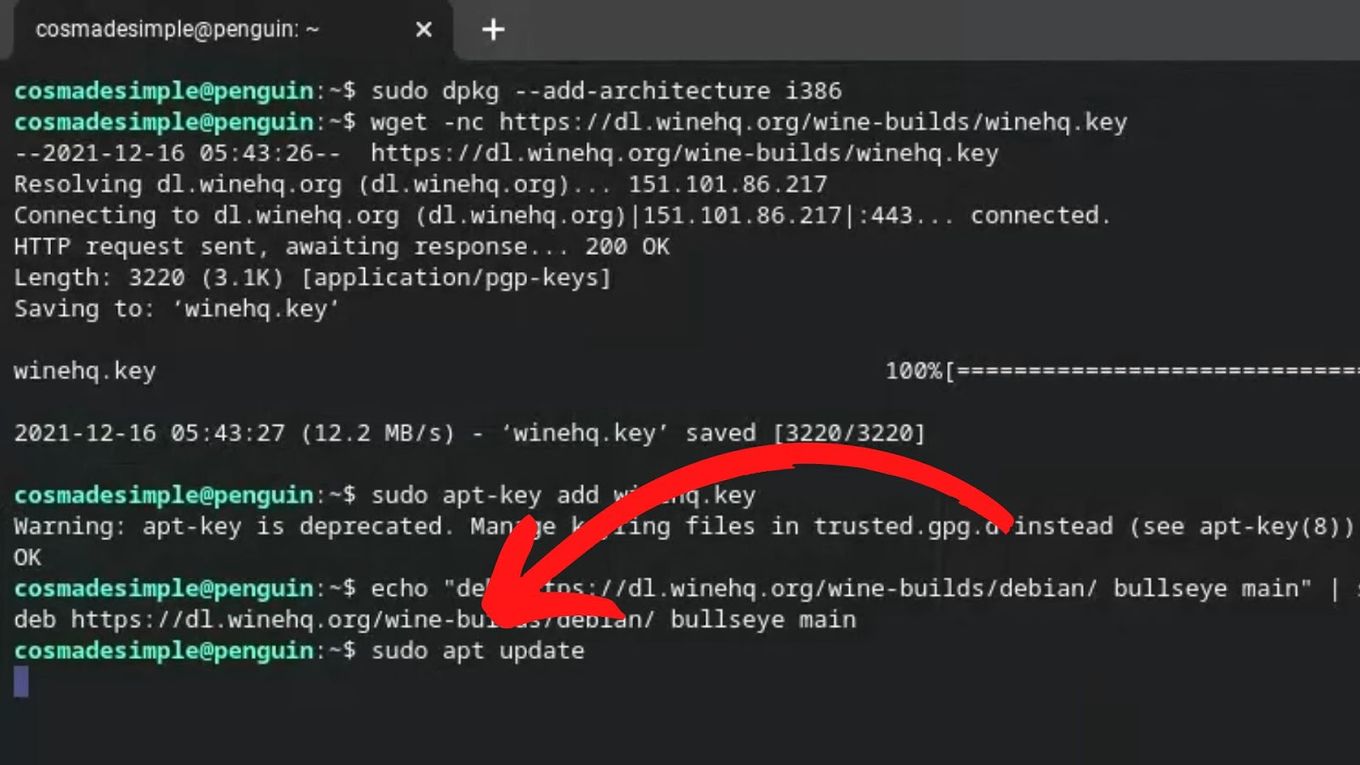Image resolution: width=1360 pixels, height=765 pixels.
Task: Open a new terminal tab with plus icon
Action: click(x=492, y=30)
